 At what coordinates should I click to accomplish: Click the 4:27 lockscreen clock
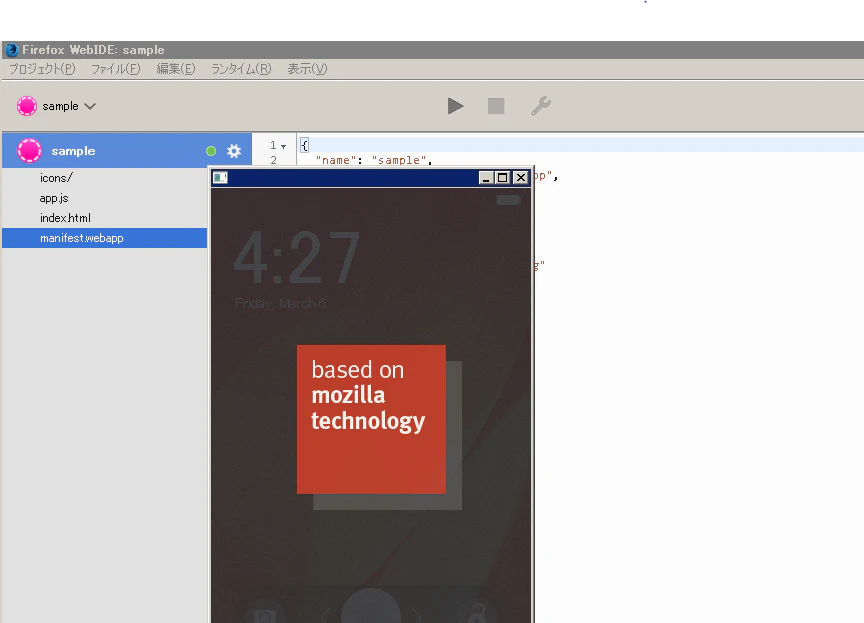pos(298,258)
